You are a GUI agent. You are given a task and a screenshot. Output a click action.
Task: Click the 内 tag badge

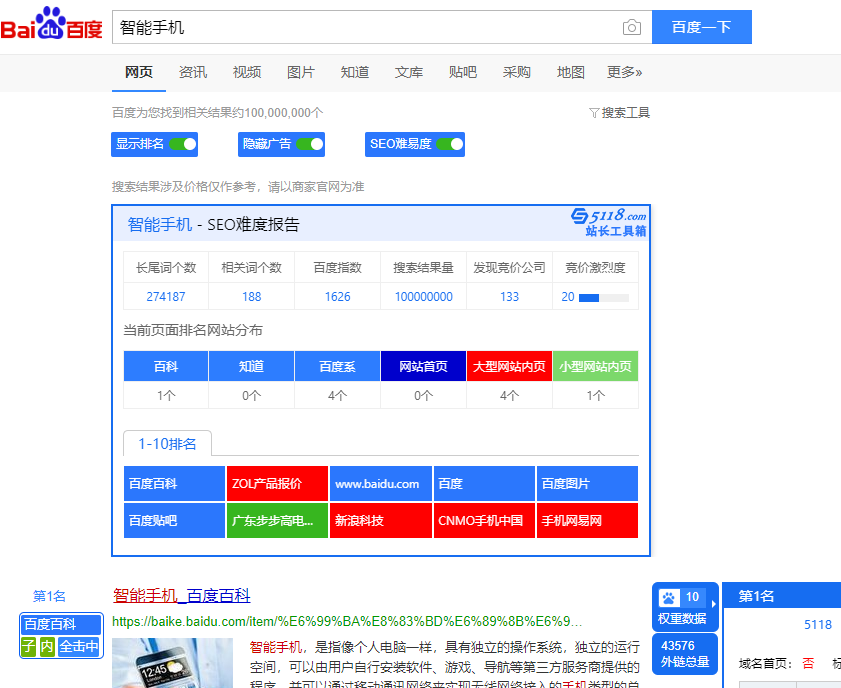[47, 646]
